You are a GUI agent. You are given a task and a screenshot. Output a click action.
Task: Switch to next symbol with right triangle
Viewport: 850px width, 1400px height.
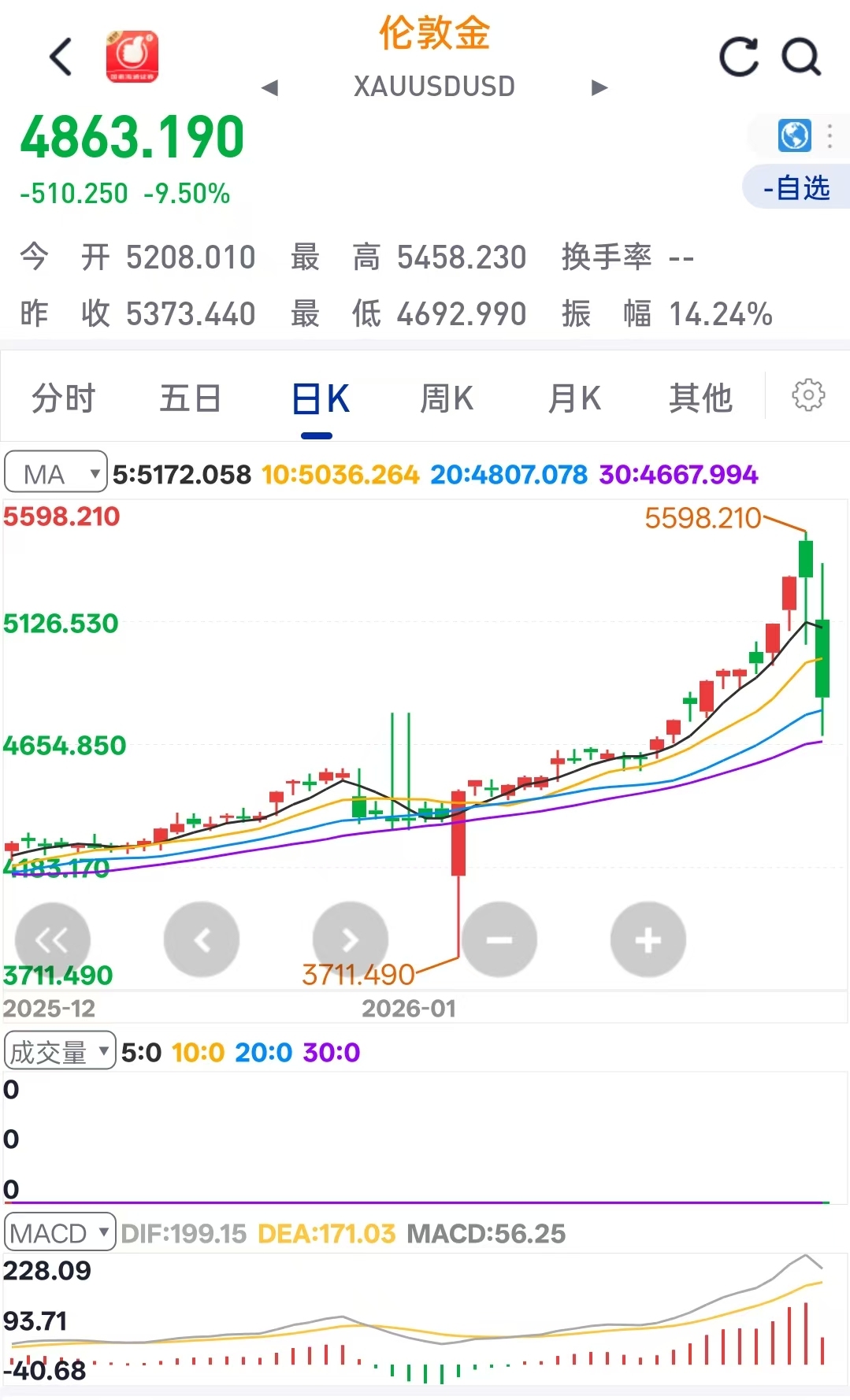tap(599, 87)
